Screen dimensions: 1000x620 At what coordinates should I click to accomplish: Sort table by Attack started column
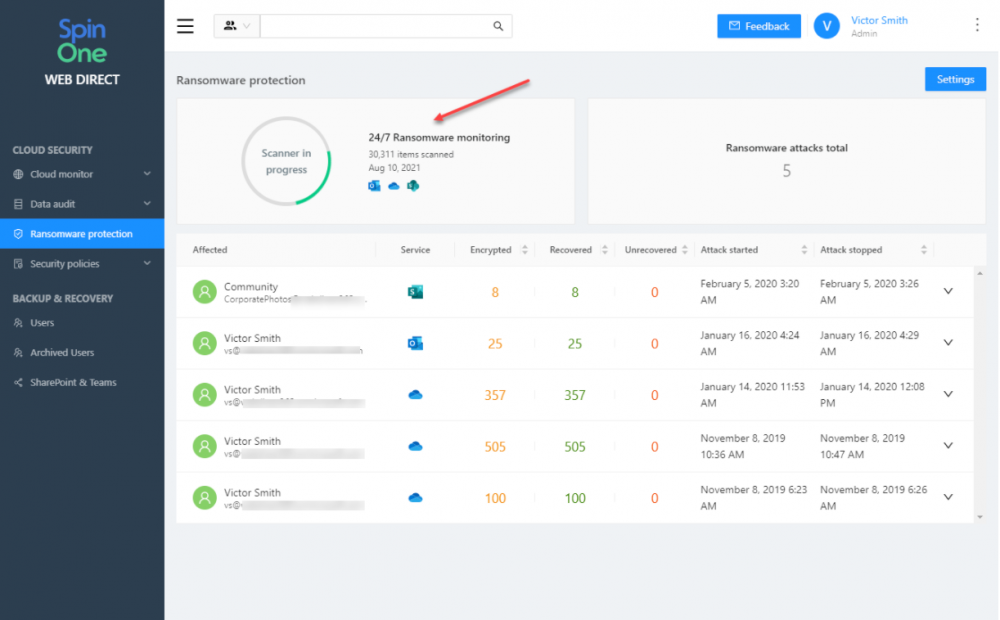pos(804,250)
